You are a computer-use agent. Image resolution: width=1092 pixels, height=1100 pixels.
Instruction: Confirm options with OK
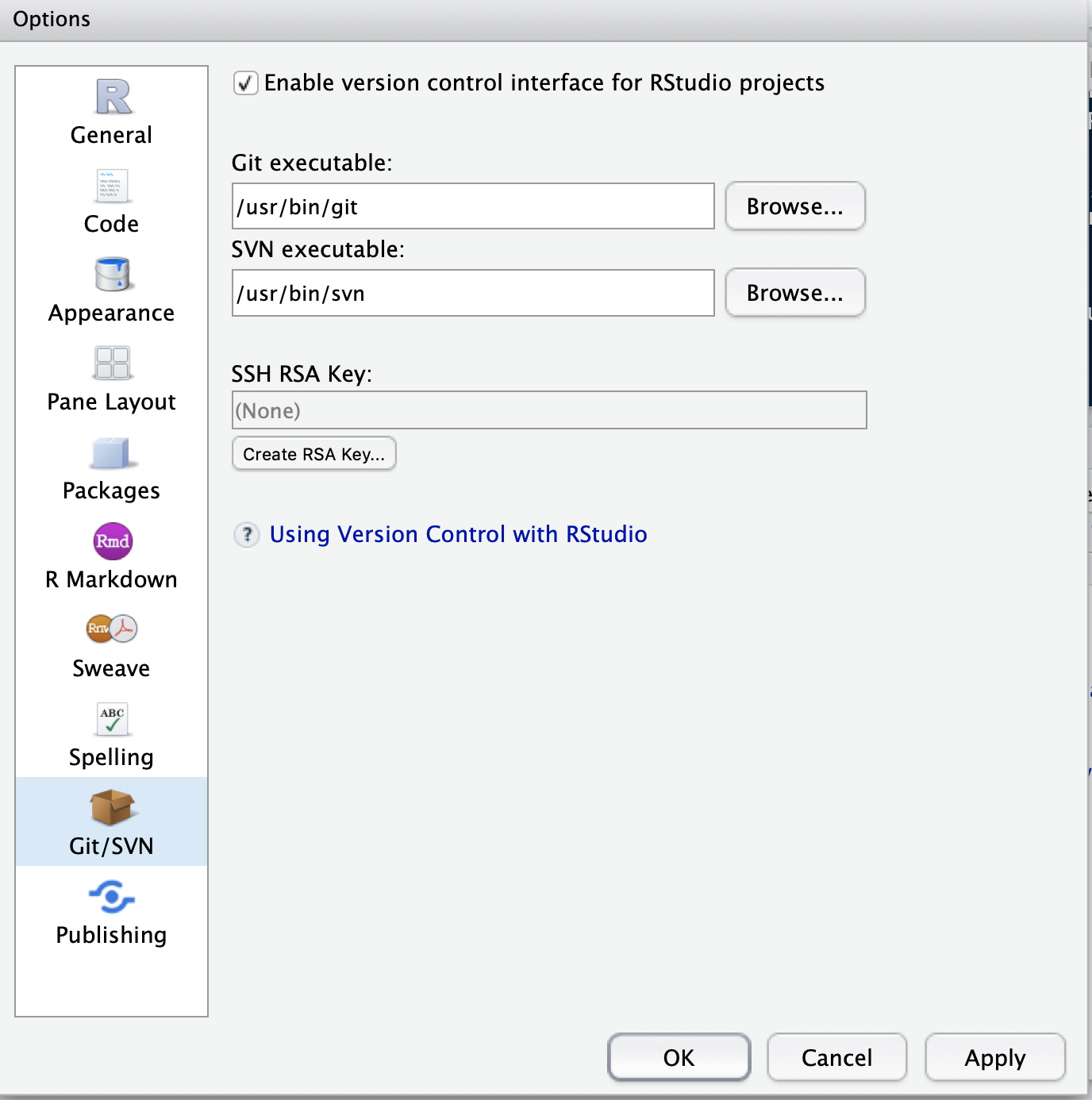(x=679, y=1057)
